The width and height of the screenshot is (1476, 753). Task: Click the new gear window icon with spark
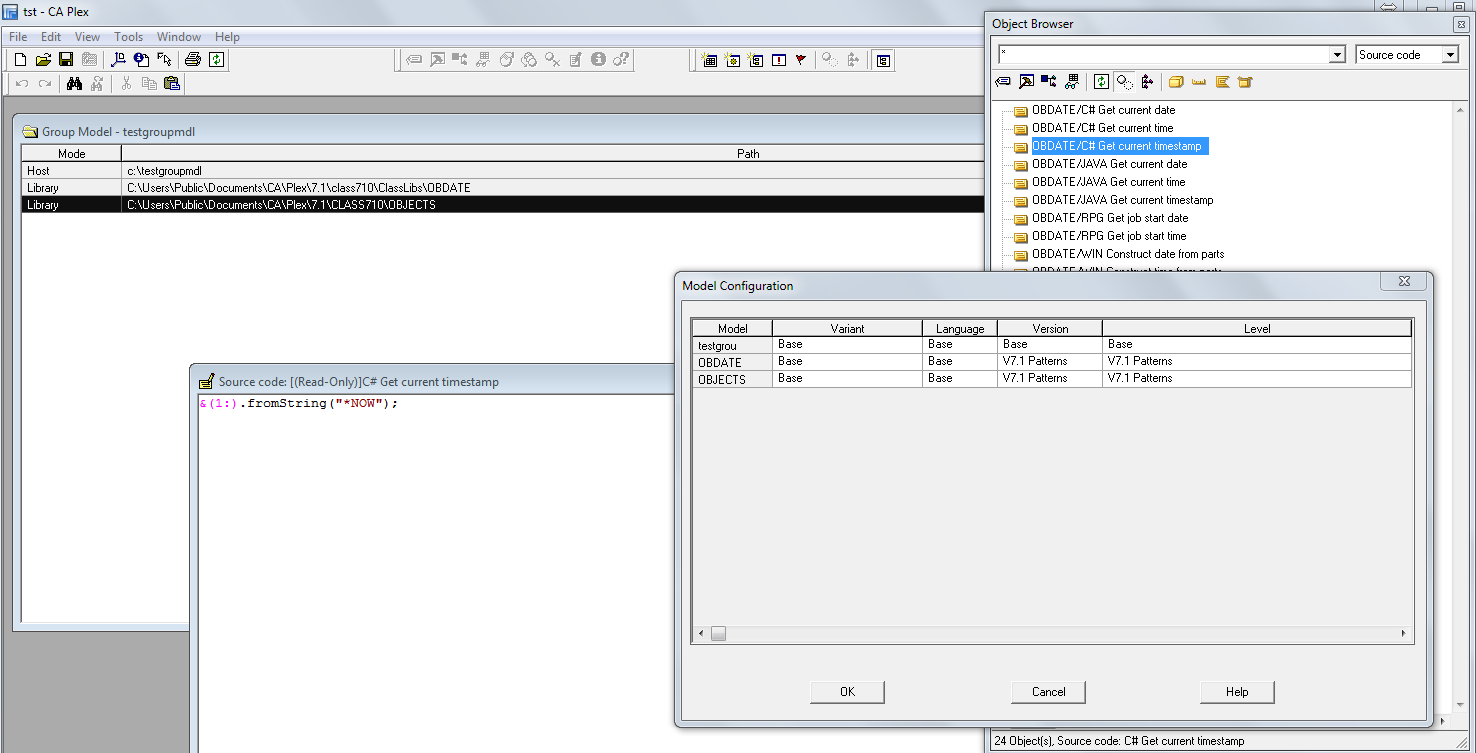(x=732, y=60)
